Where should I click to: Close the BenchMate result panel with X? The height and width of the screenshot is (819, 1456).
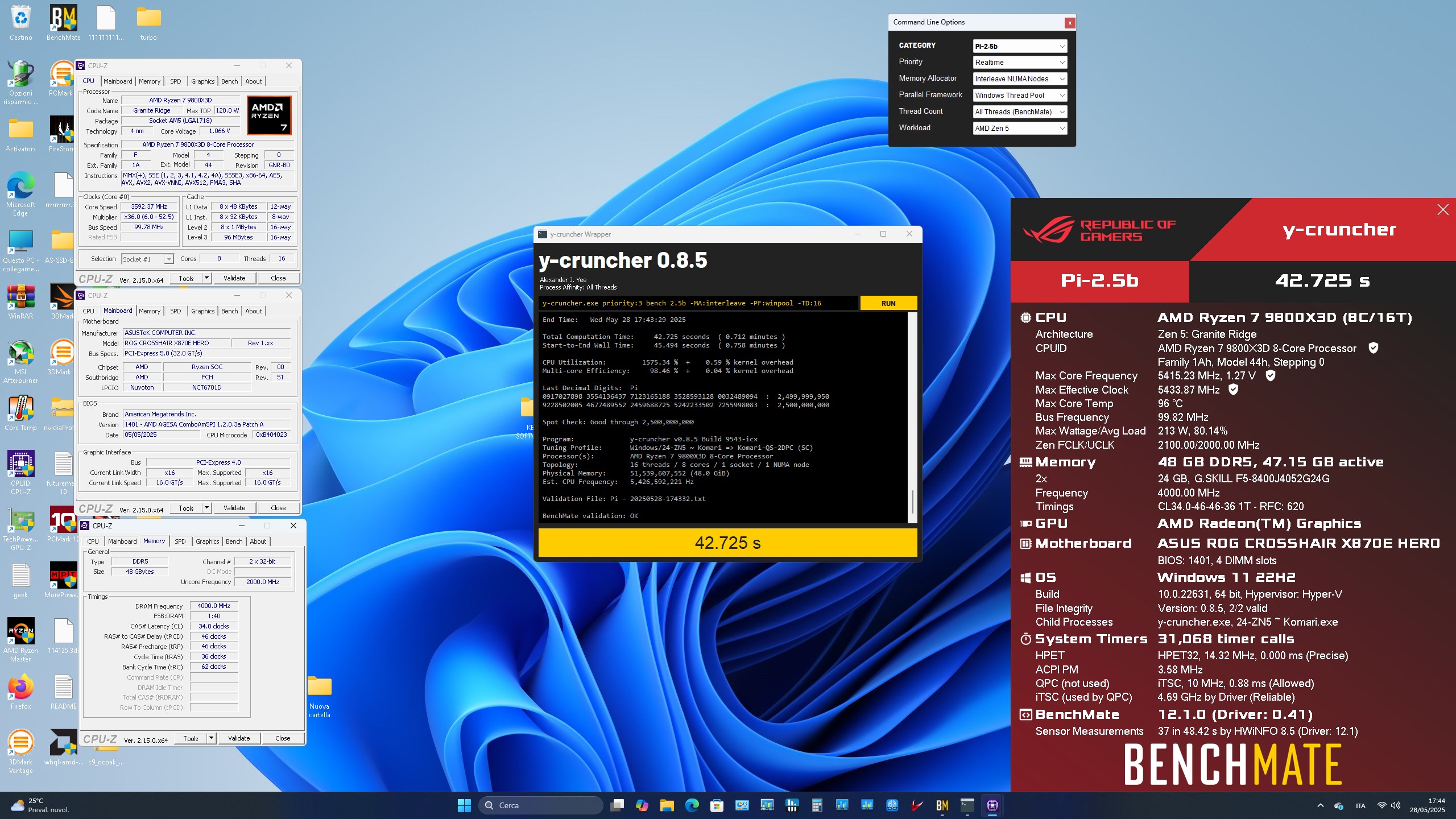point(1442,210)
